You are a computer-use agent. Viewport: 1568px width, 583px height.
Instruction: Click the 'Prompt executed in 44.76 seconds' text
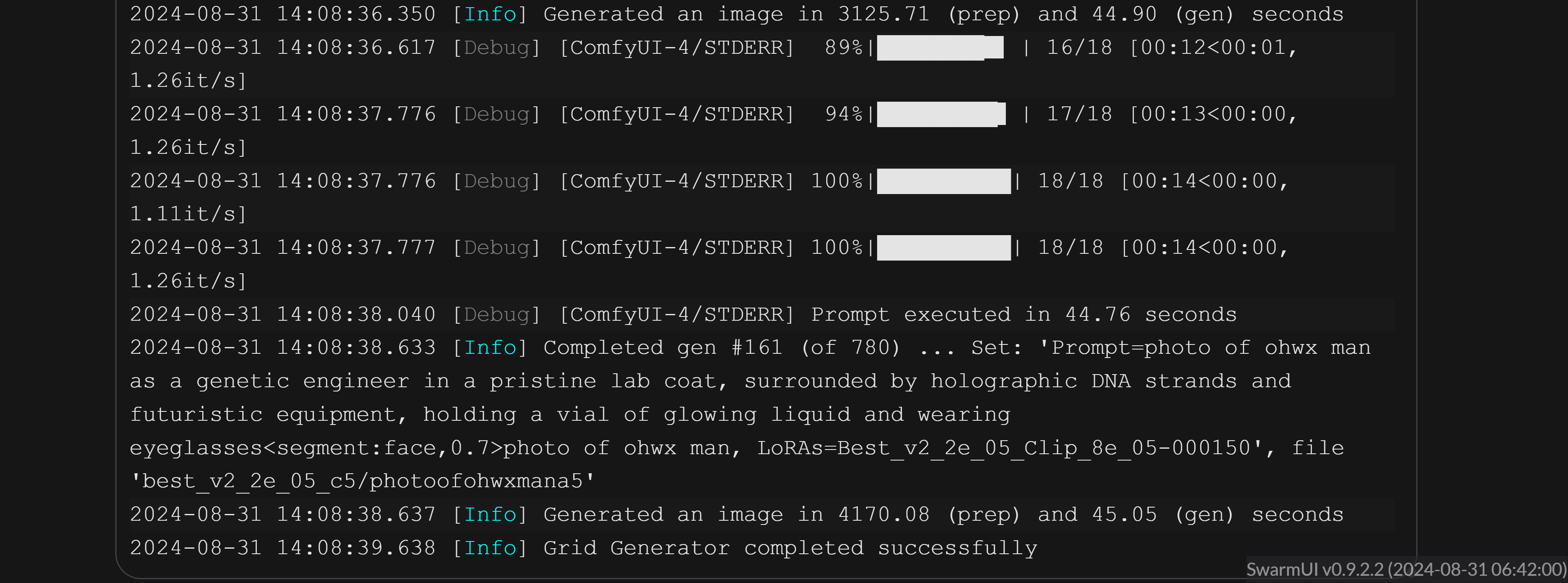[x=1024, y=315]
